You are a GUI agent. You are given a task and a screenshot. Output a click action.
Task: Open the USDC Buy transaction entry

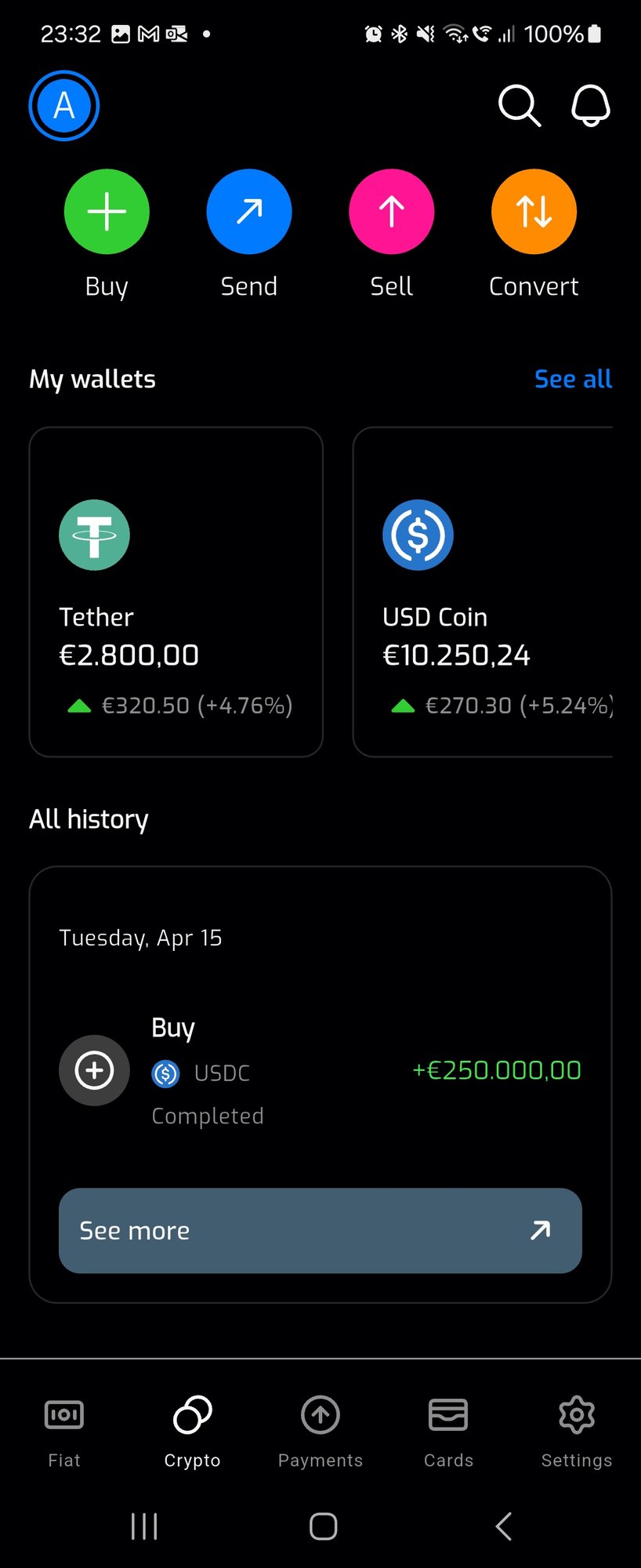point(320,1070)
